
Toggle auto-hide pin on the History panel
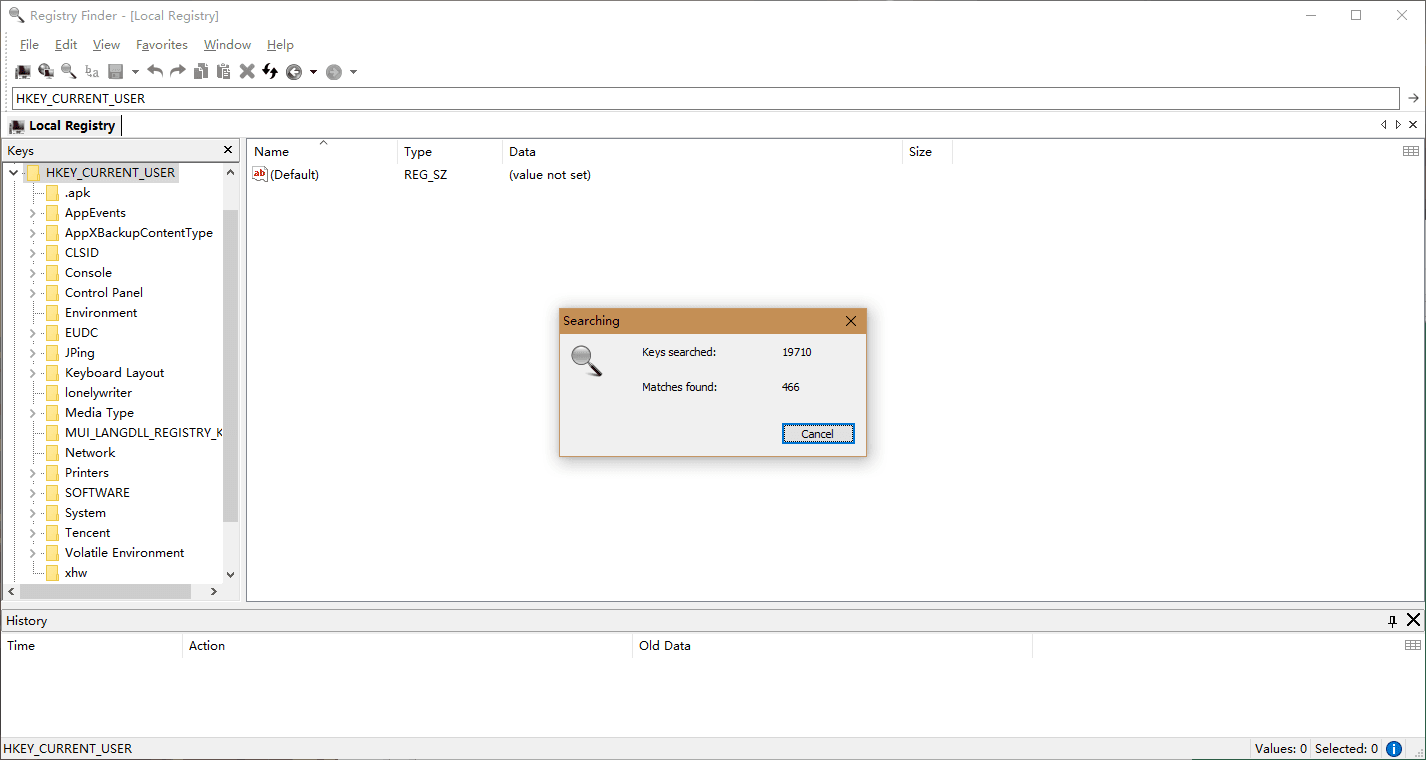[1392, 620]
